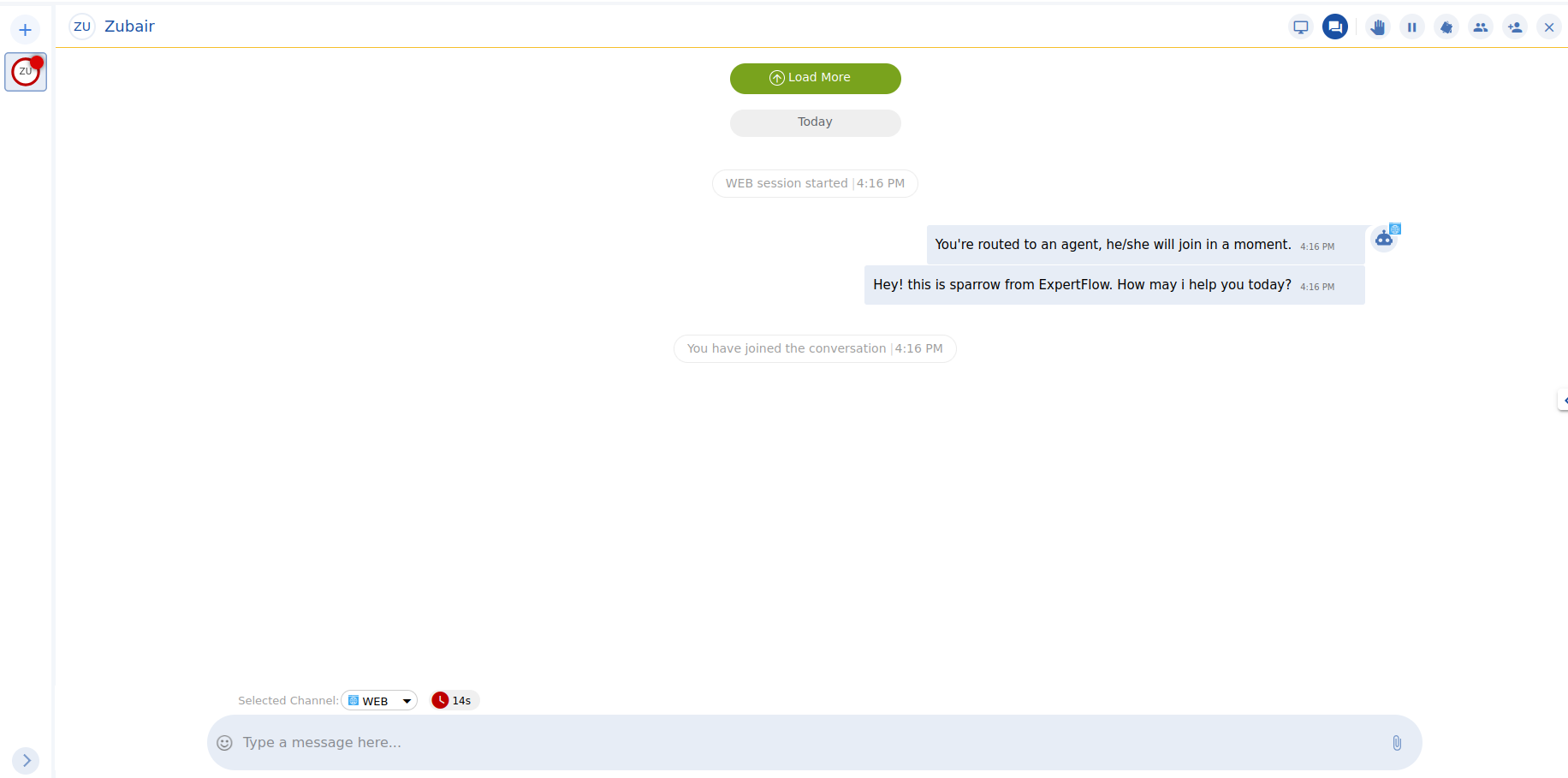This screenshot has width=1568, height=778.
Task: Add a participant to the conversation
Action: point(1515,27)
